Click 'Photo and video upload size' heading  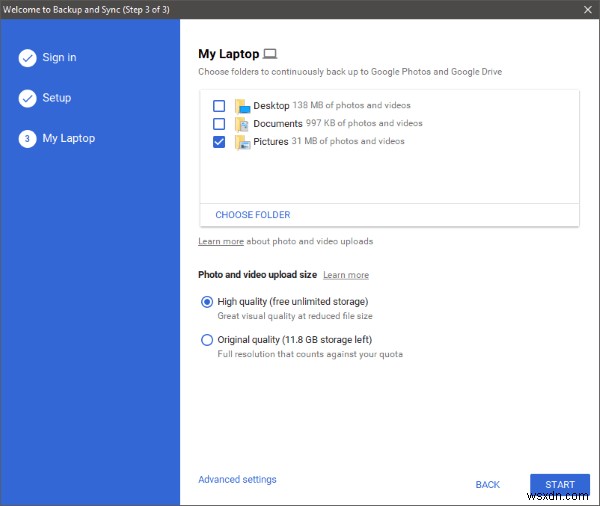tap(258, 275)
